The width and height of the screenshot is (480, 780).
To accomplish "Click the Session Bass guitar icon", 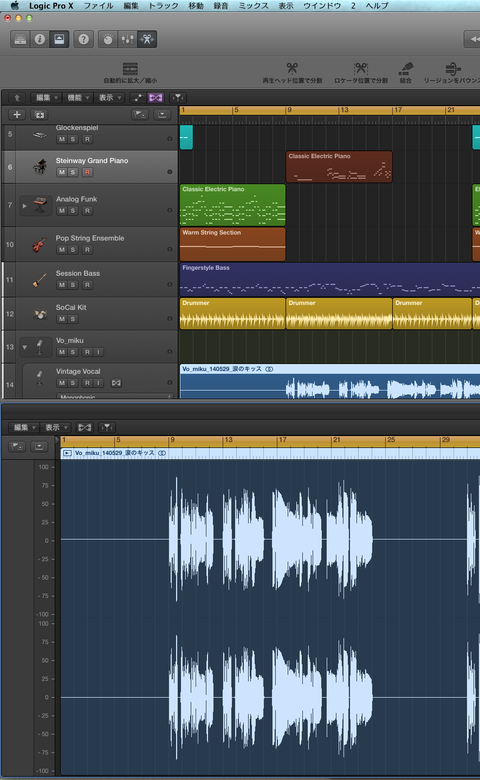I will click(40, 280).
